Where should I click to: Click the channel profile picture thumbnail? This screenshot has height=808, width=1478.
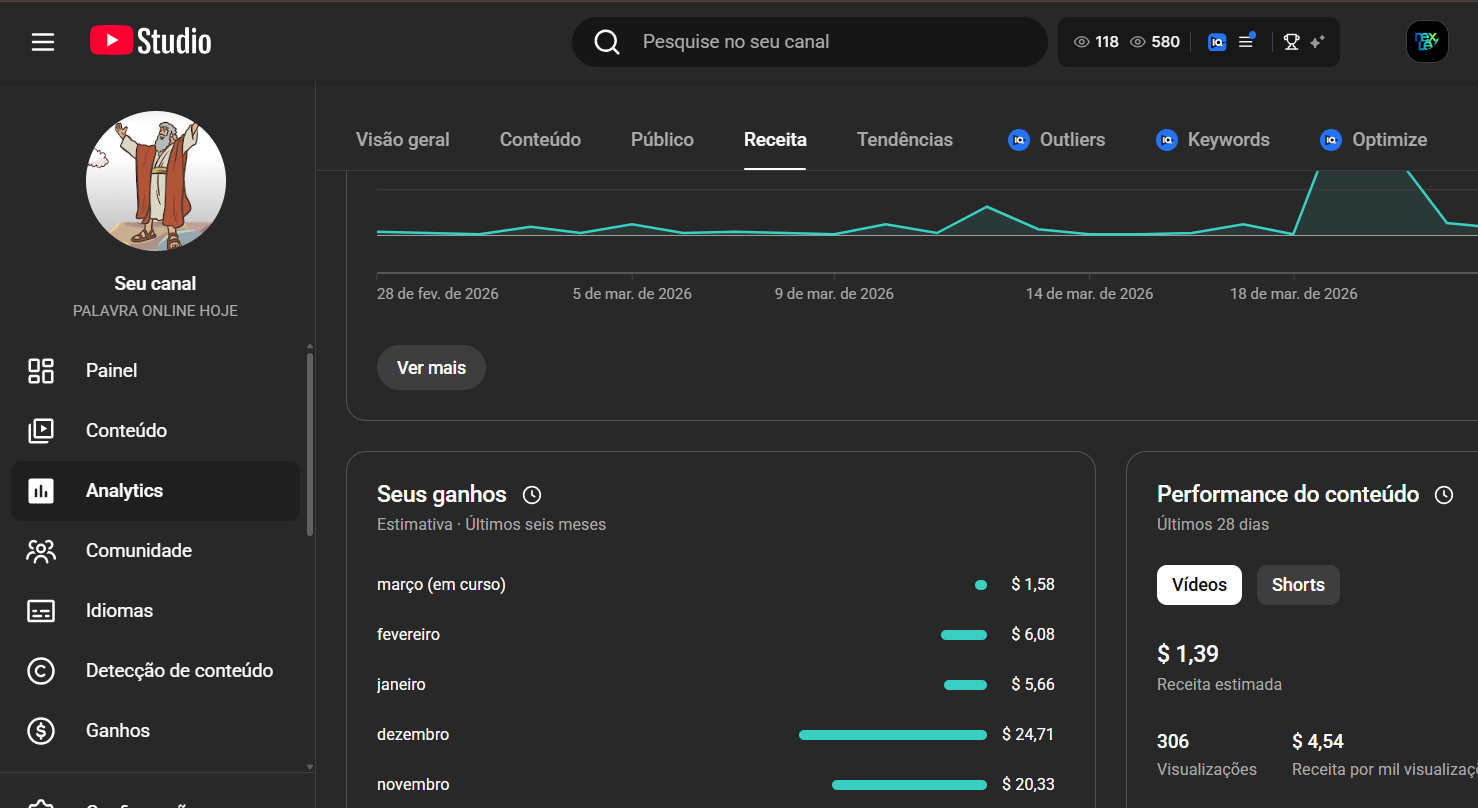156,181
